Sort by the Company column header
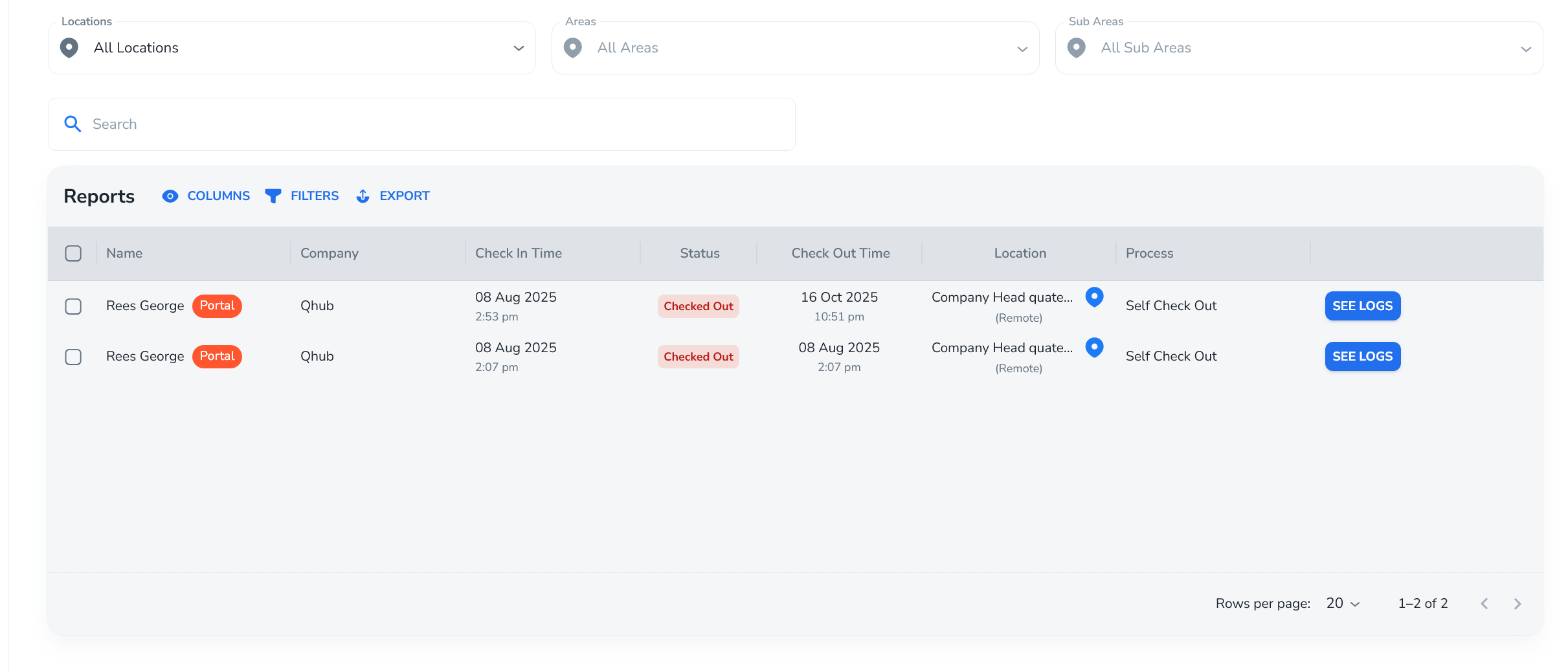 pyautogui.click(x=330, y=253)
